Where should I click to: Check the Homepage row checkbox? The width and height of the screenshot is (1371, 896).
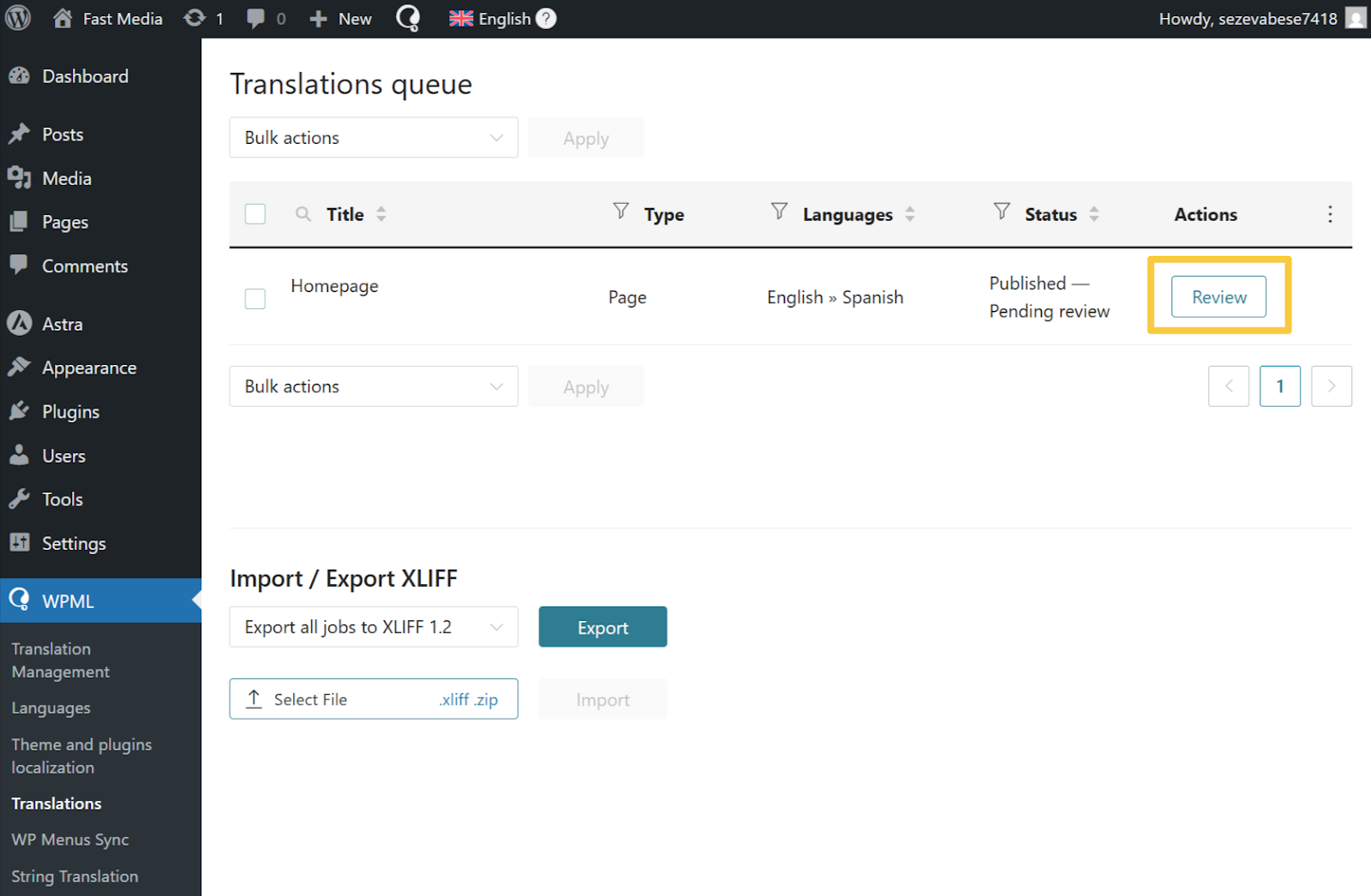click(255, 299)
